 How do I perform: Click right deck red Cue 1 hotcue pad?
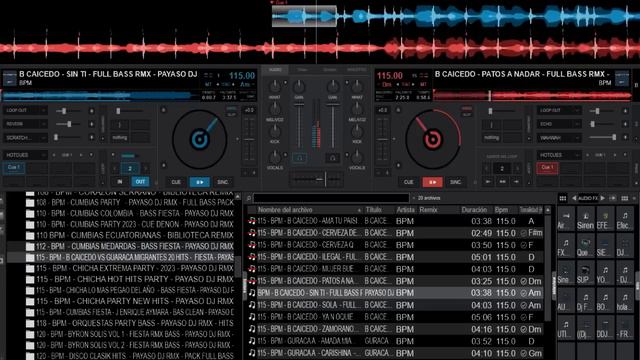[x=547, y=167]
